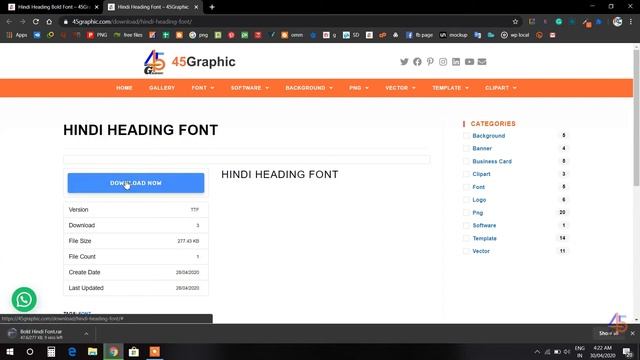This screenshot has height=360, width=640.
Task: Open the Instagram social icon
Action: (x=443, y=62)
